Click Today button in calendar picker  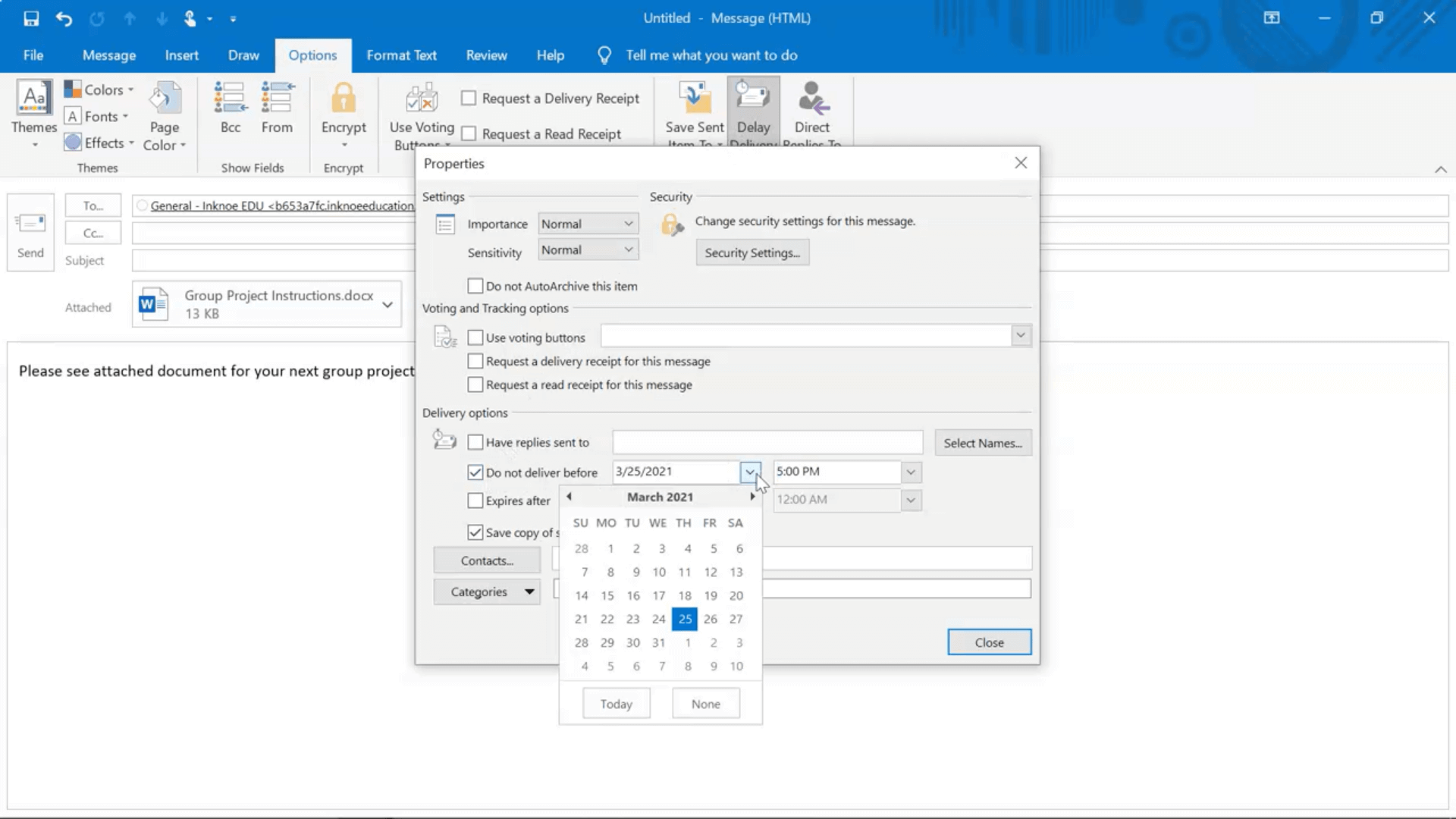tap(616, 703)
